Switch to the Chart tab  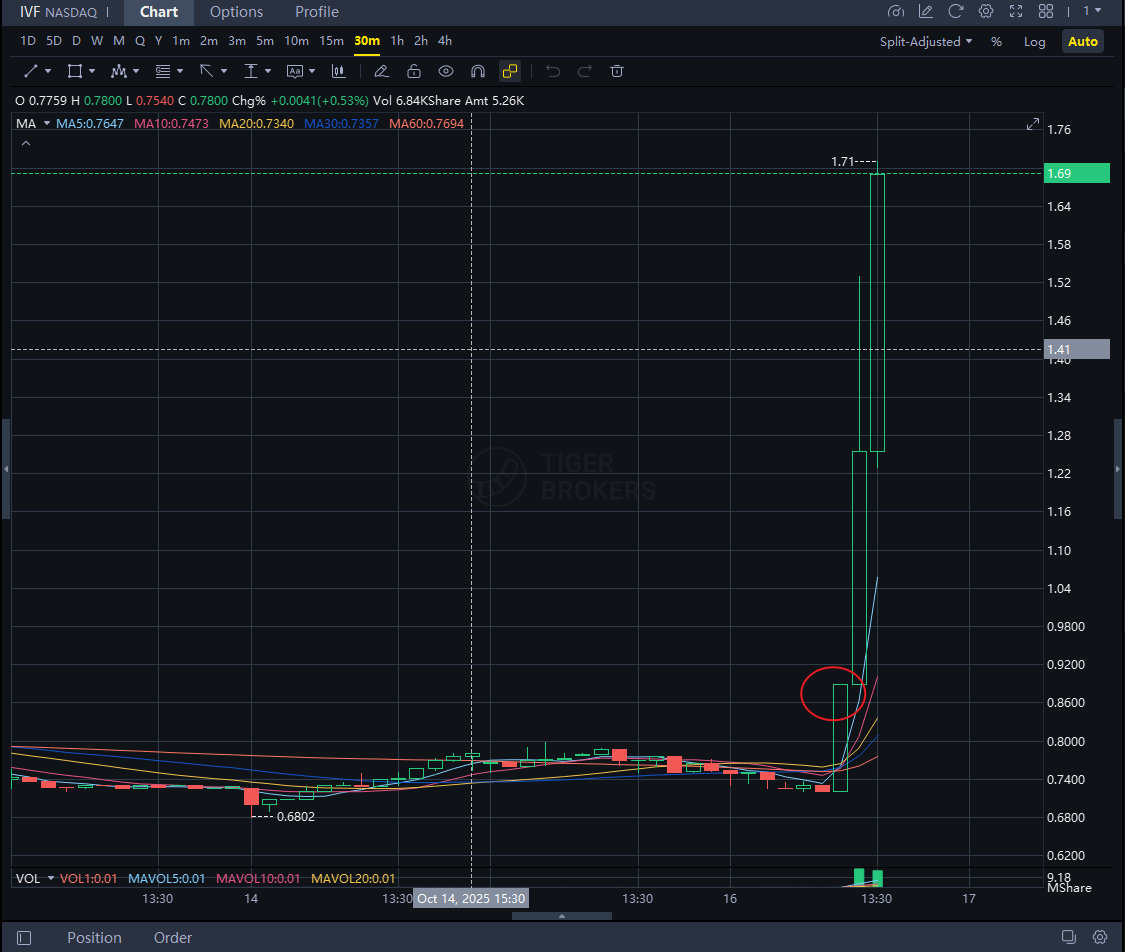tap(159, 12)
